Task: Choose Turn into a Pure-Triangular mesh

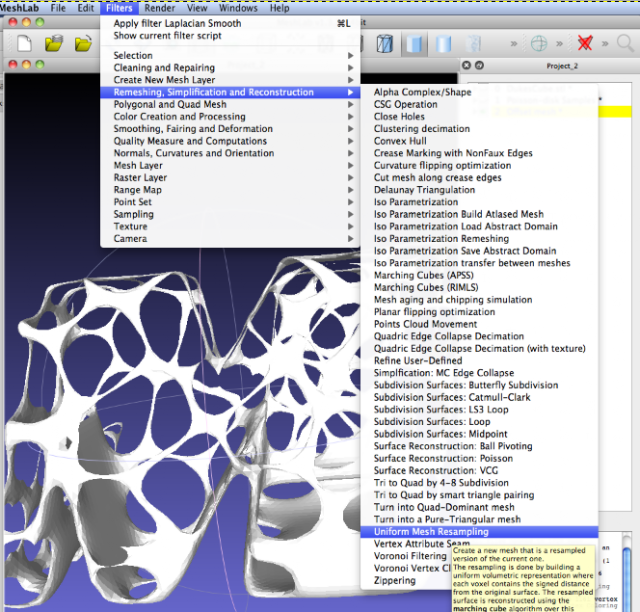Action: [480, 519]
